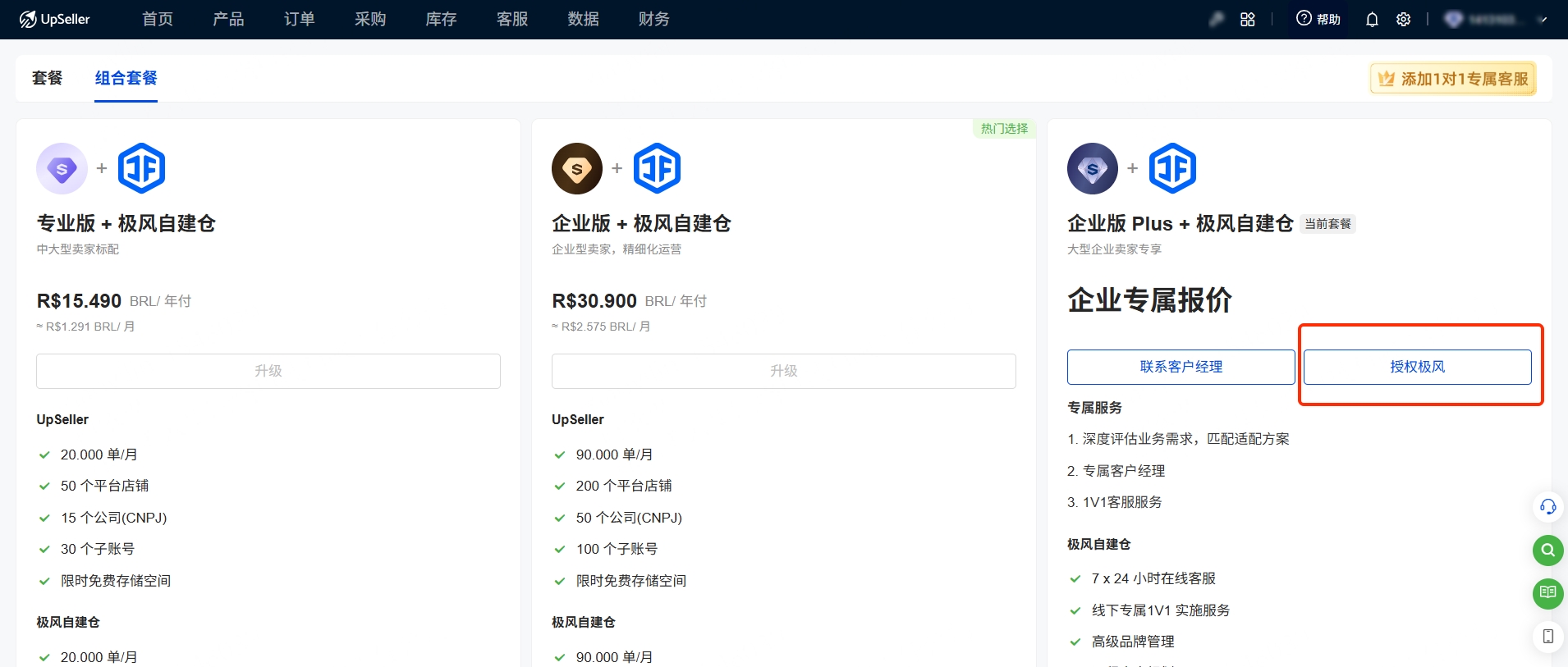Click the ≈ R$1.291 BRL/ 月 text
The image size is (1568, 667).
click(x=85, y=327)
